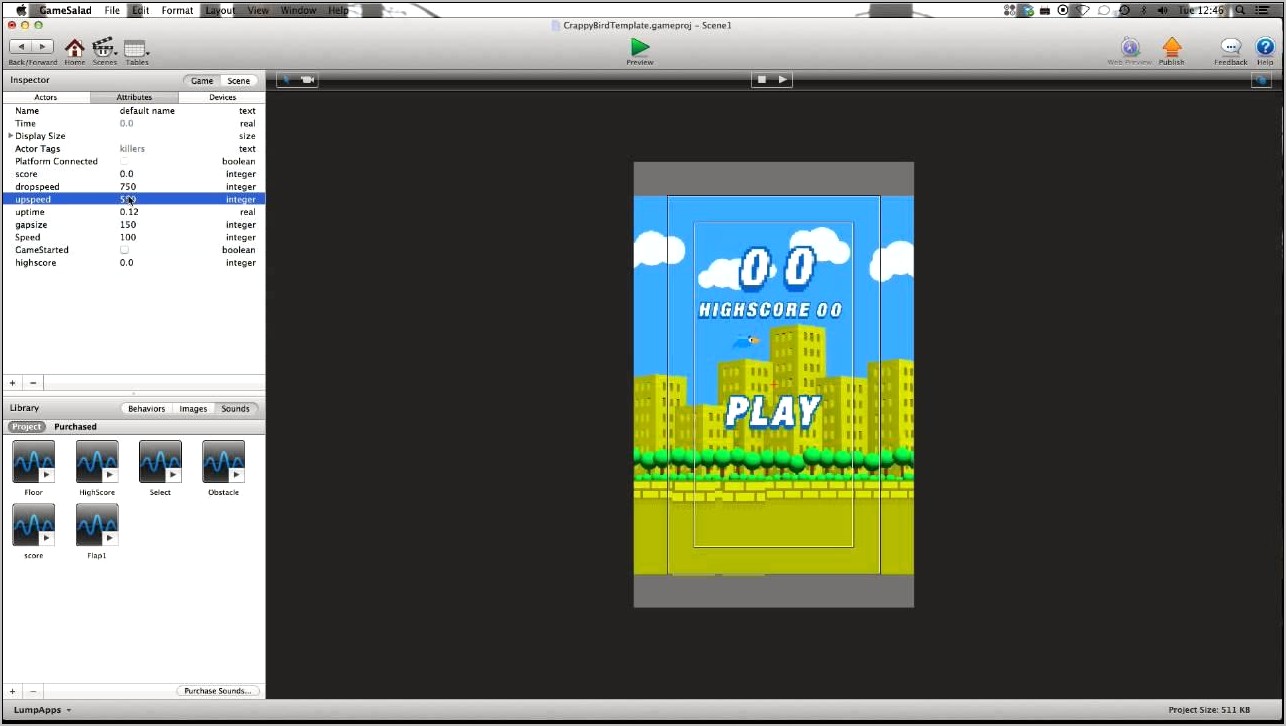The width and height of the screenshot is (1286, 726).
Task: Click the orange Publish arrow
Action: pyautogui.click(x=1172, y=47)
